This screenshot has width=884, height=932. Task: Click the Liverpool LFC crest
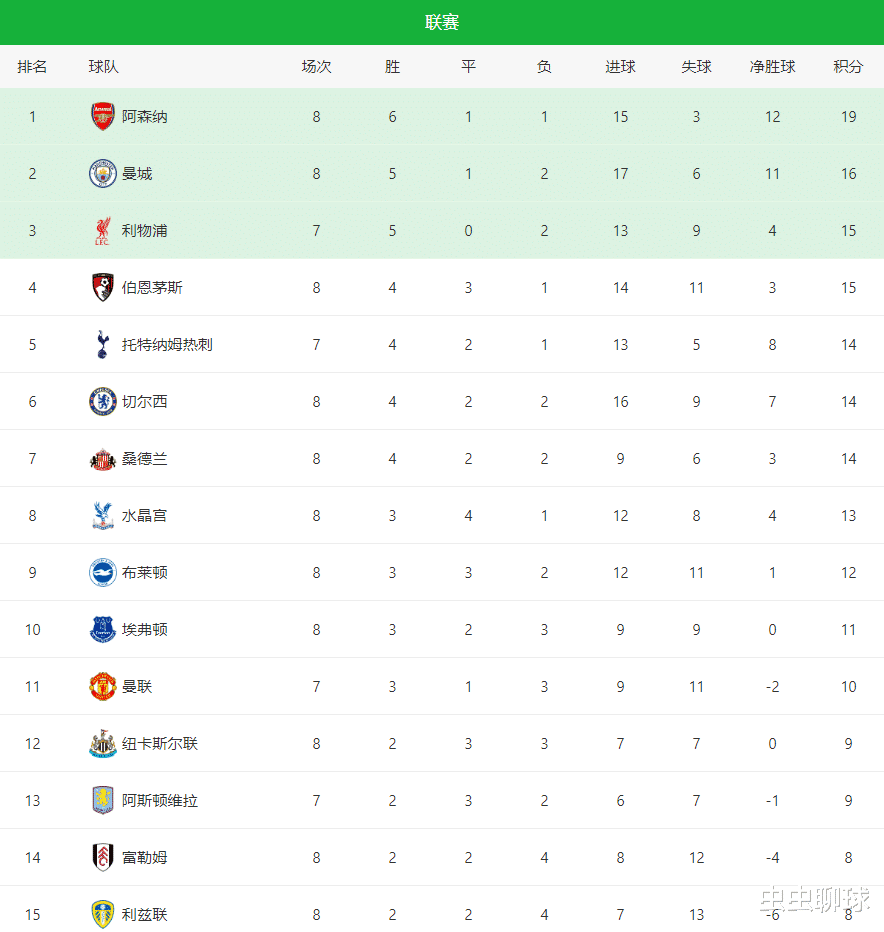click(103, 231)
